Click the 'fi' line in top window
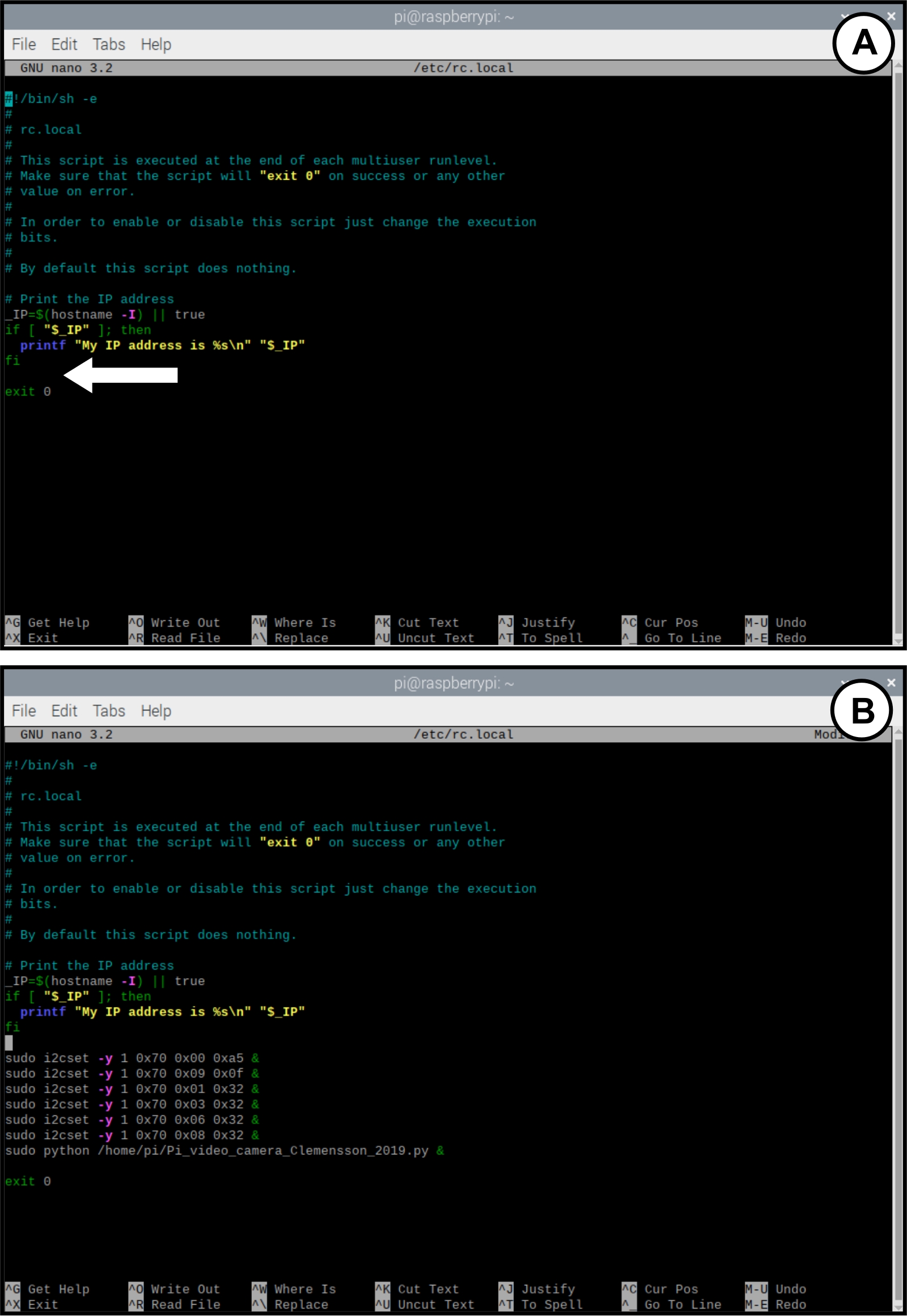 pos(12,361)
